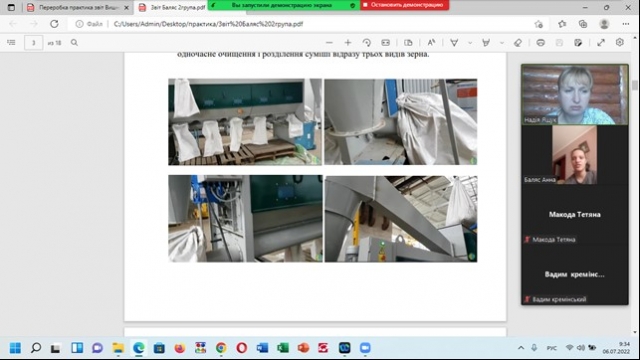Print the PDF document
Viewport: 640px width, 360px height.
(x=540, y=42)
